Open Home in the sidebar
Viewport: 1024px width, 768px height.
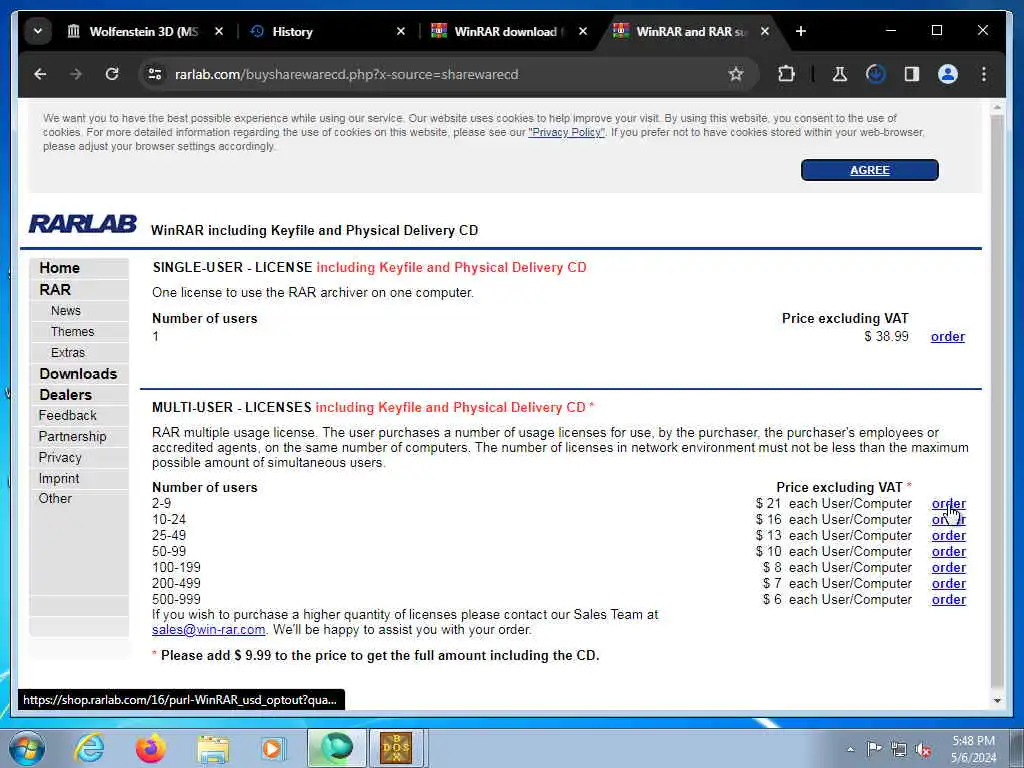point(59,268)
